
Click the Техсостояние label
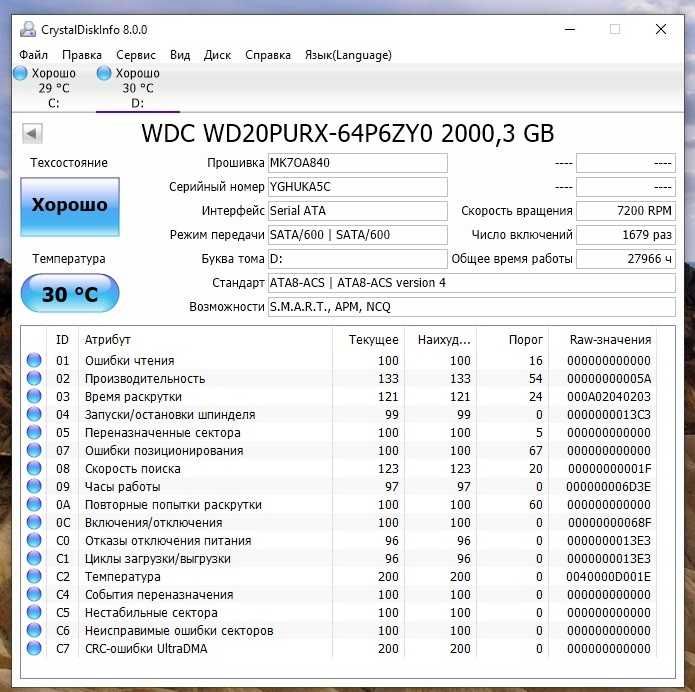click(x=69, y=163)
